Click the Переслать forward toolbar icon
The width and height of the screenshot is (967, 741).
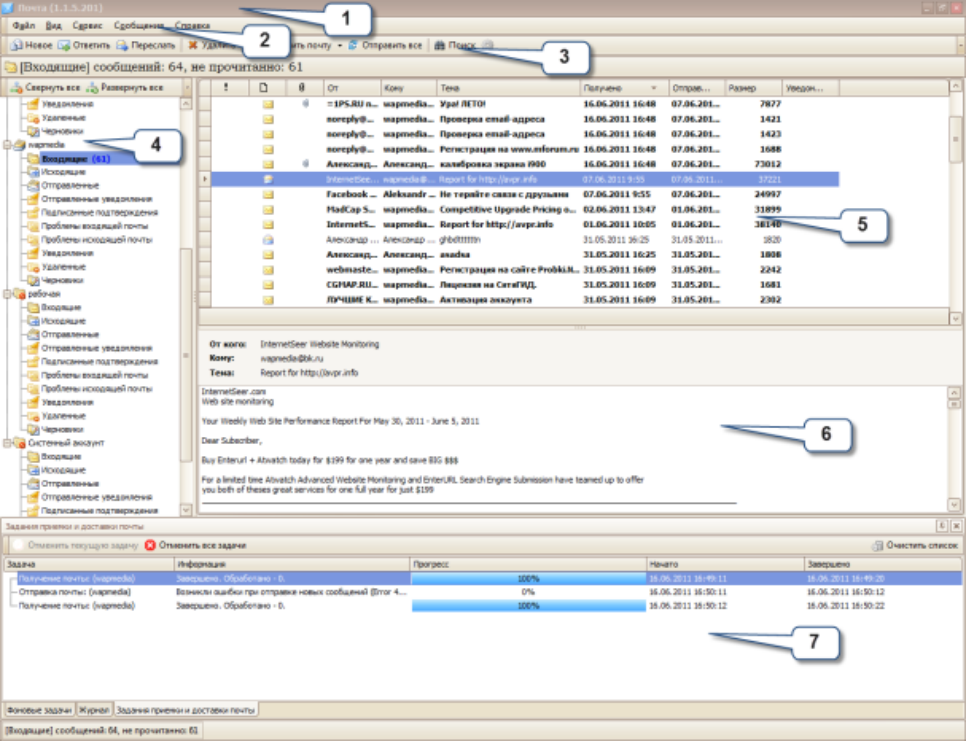[x=122, y=45]
